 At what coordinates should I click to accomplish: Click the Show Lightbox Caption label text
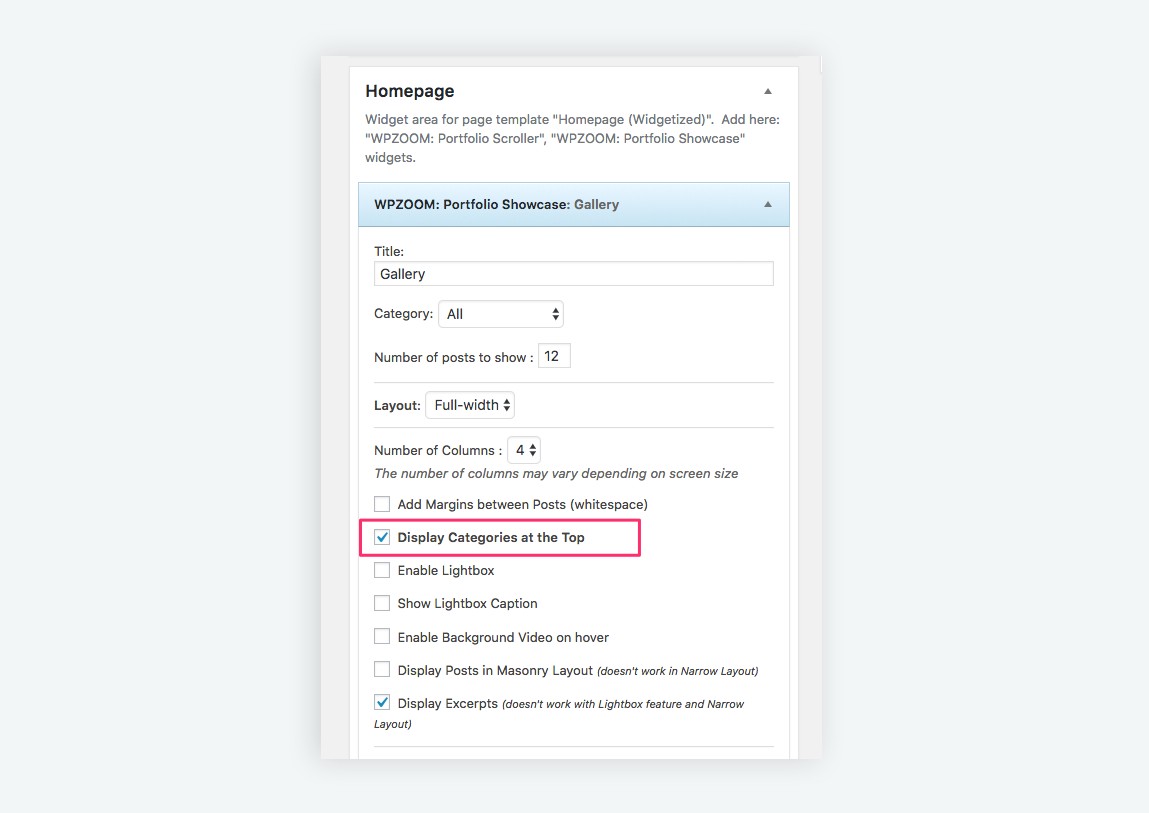[x=468, y=603]
